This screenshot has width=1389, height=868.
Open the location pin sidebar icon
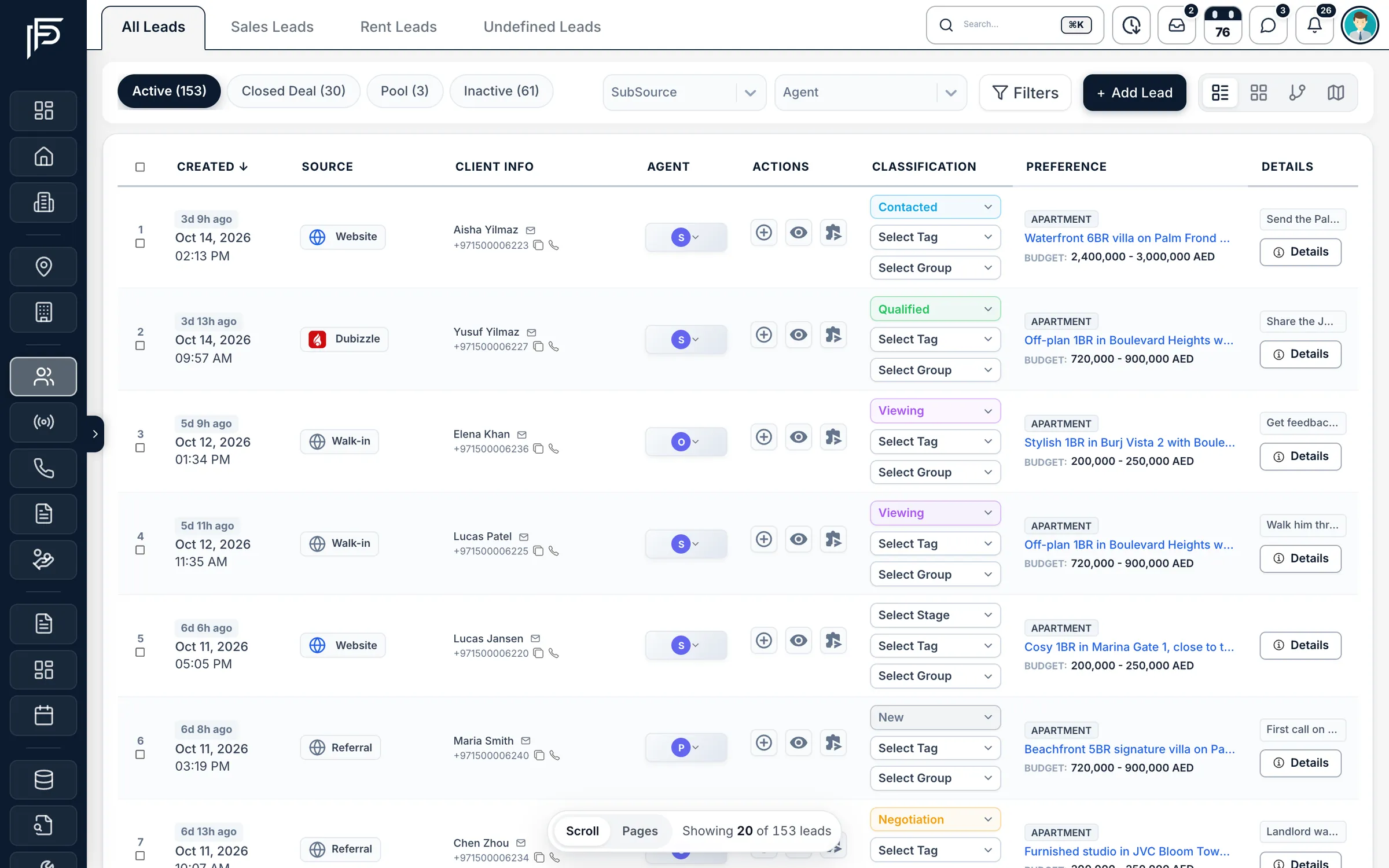43,266
